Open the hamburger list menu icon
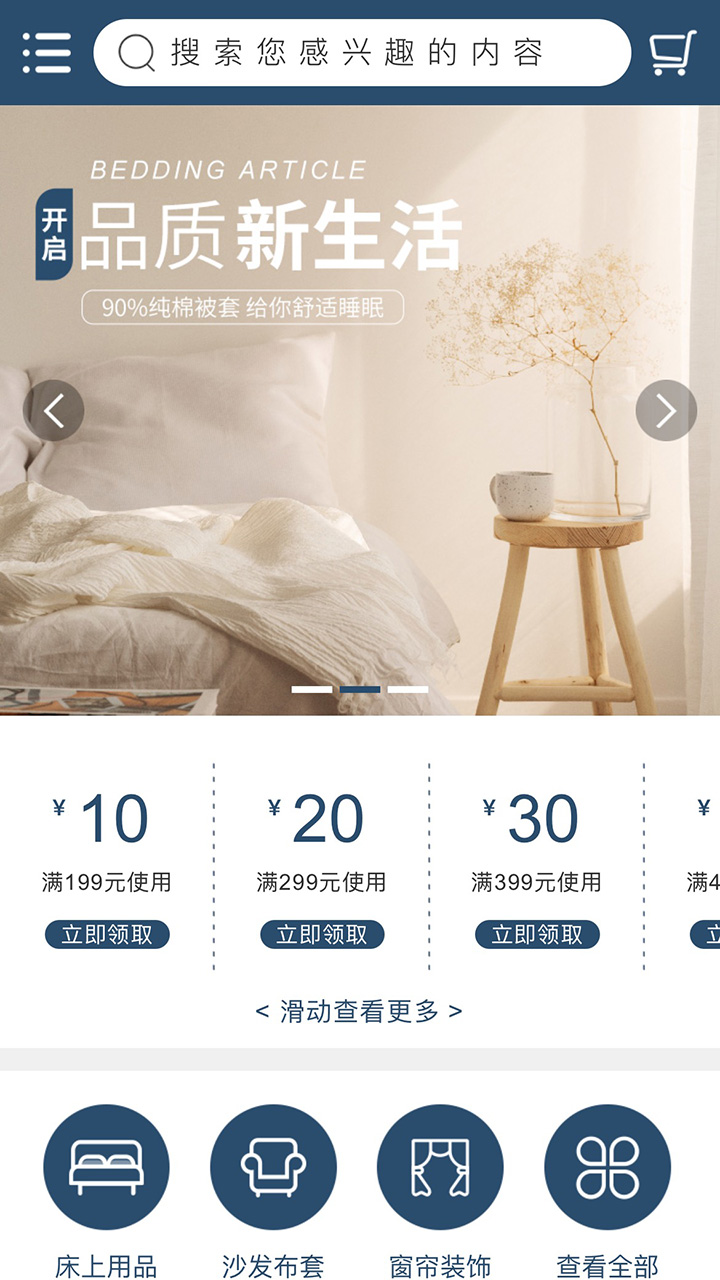The height and width of the screenshot is (1280, 720). [47, 53]
